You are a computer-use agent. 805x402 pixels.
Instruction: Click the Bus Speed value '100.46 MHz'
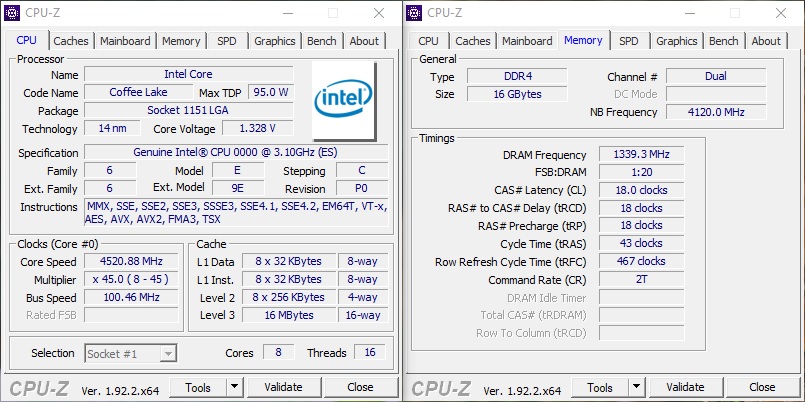[131, 297]
